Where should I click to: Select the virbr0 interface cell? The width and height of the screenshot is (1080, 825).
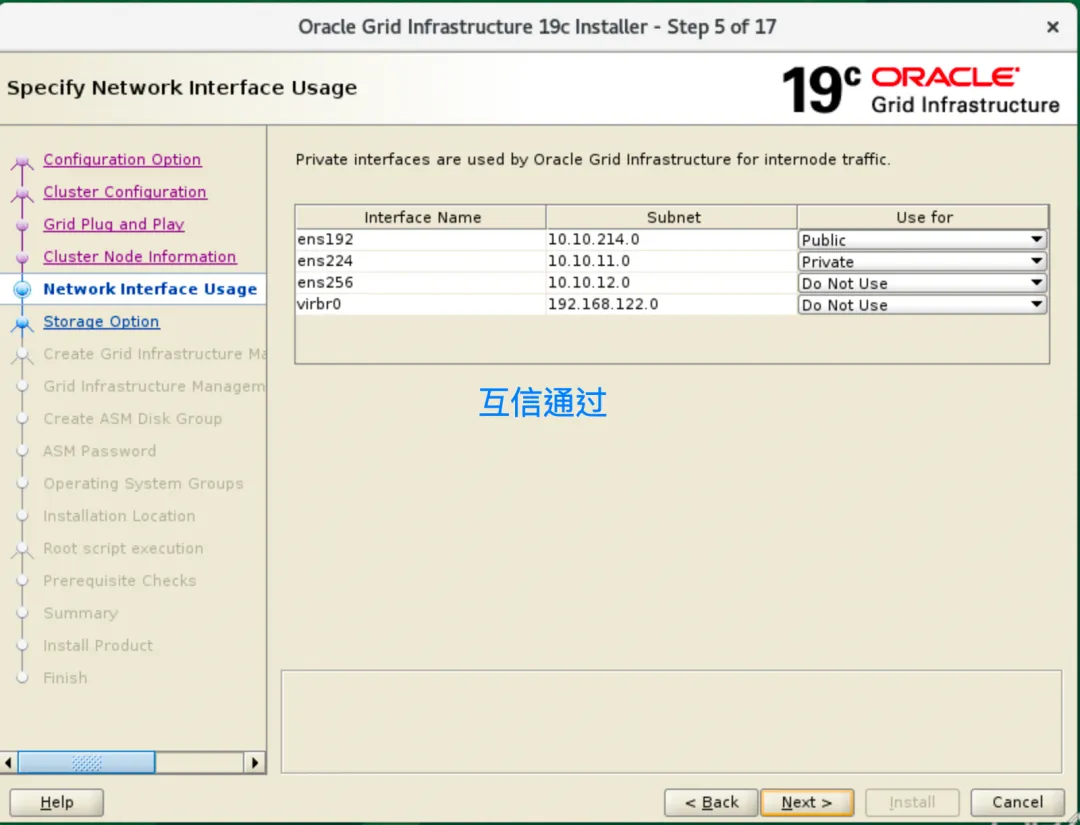click(x=421, y=304)
